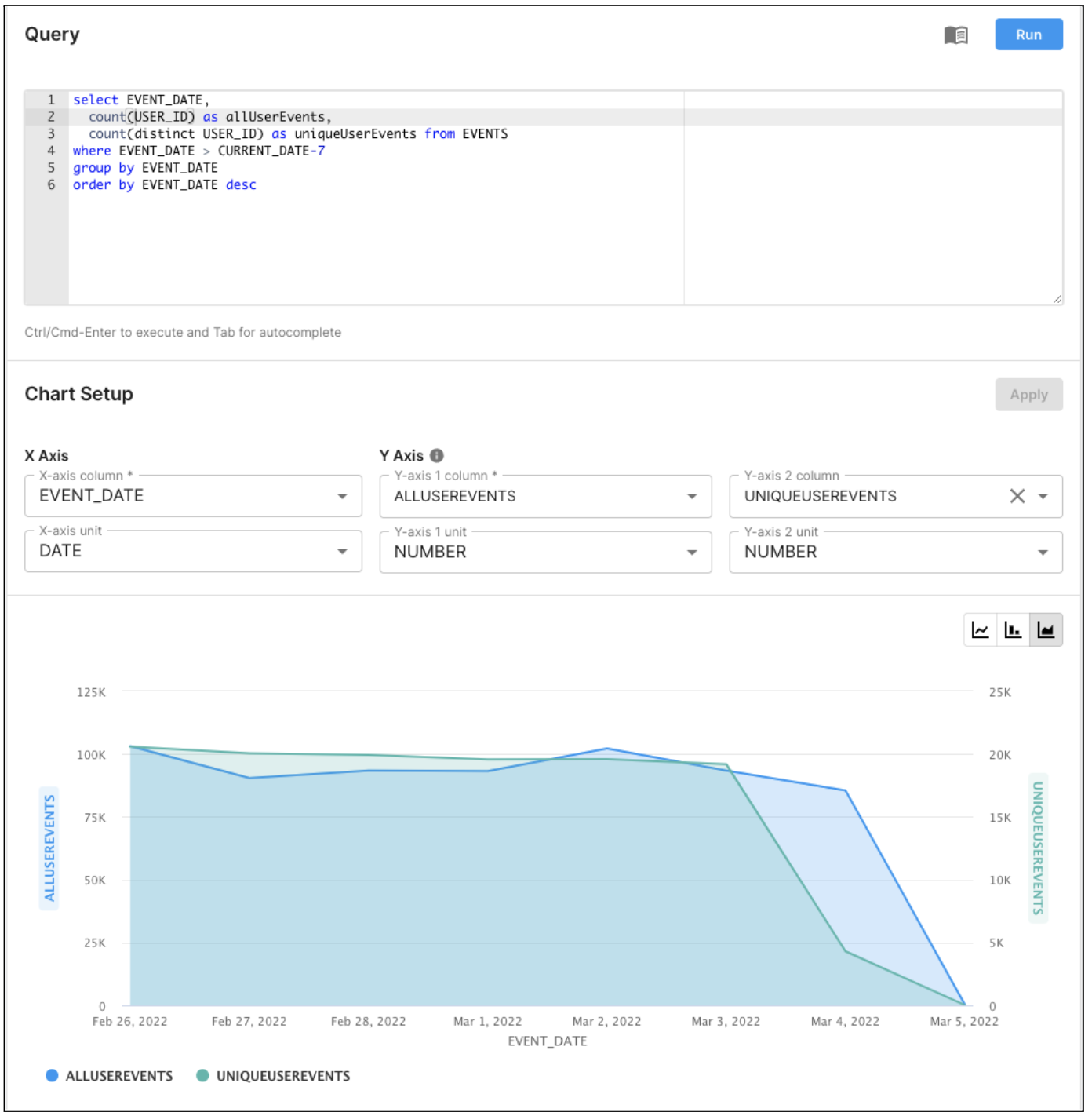Click the Y Axis info icon

coord(437,456)
